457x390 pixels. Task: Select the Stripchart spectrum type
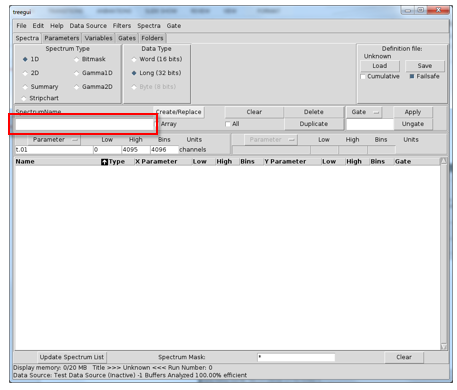[24, 99]
